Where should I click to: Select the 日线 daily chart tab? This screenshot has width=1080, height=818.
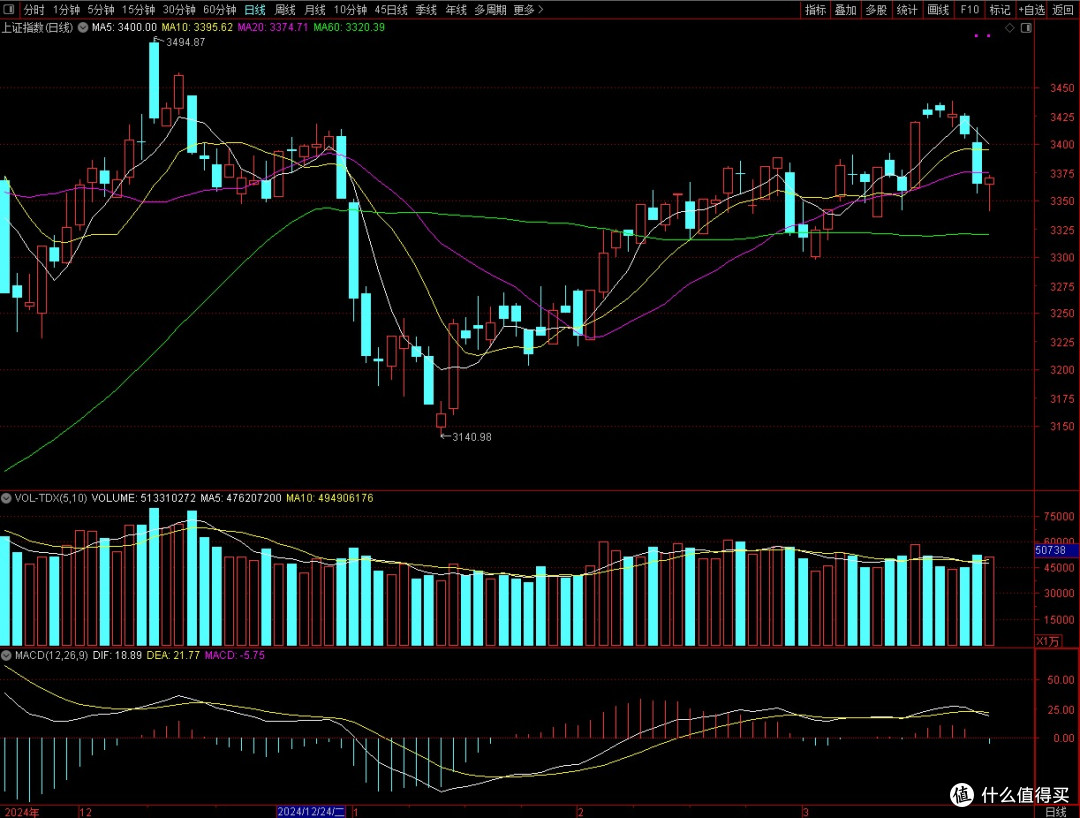coord(255,10)
